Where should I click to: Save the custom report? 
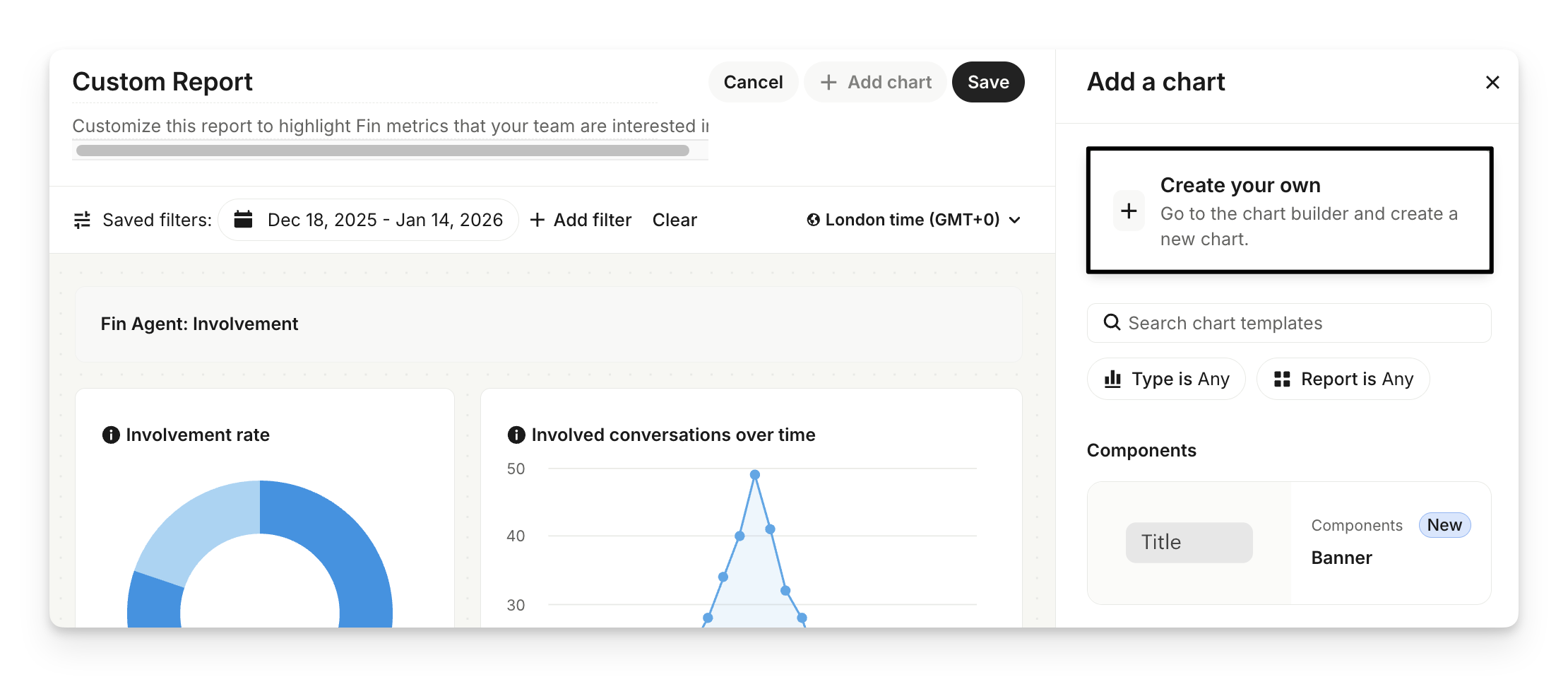pos(987,82)
